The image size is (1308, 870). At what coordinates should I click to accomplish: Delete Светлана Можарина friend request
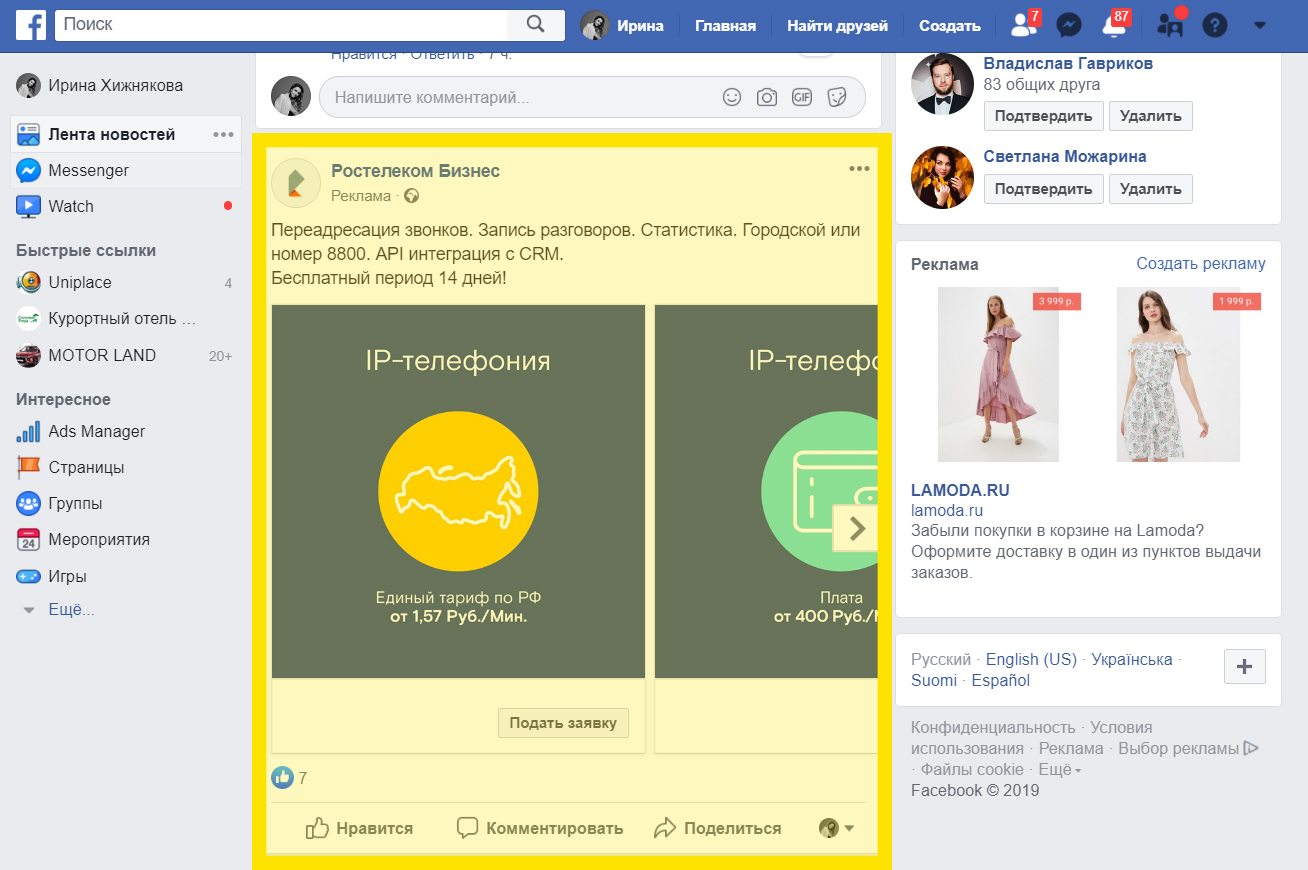coord(1150,188)
